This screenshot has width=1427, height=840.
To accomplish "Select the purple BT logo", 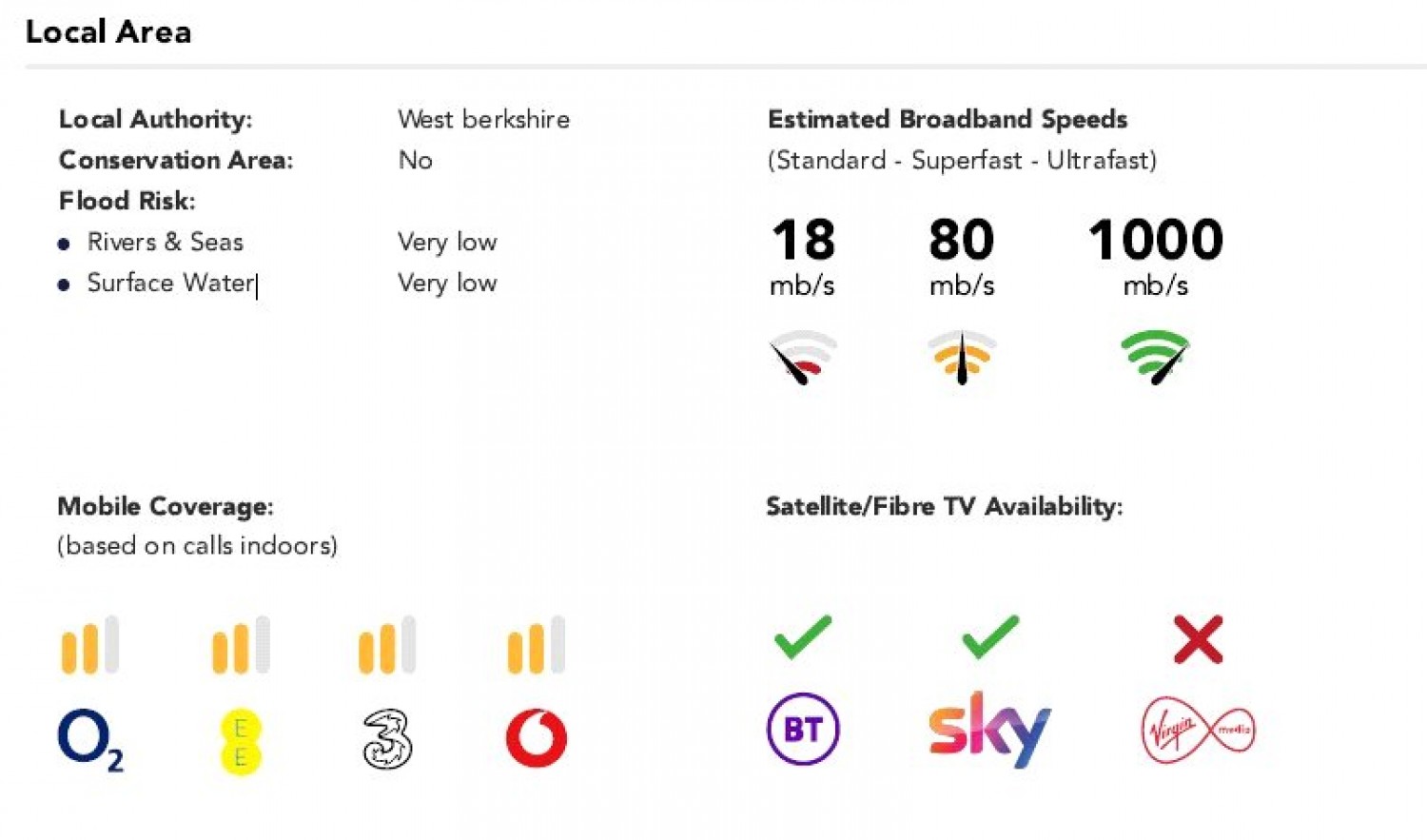I will coord(803,730).
